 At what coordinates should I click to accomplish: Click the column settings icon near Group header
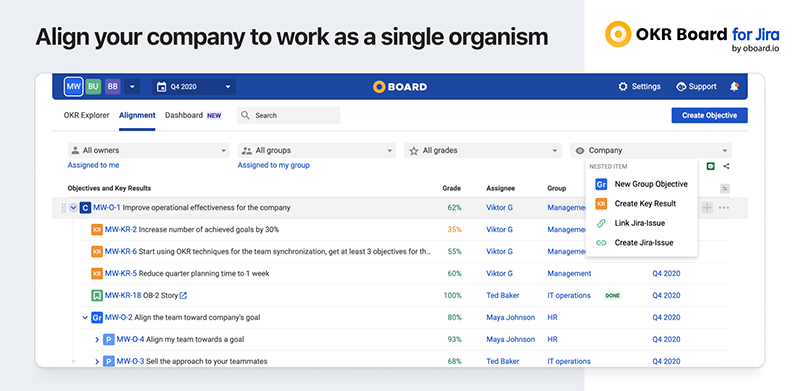724,188
